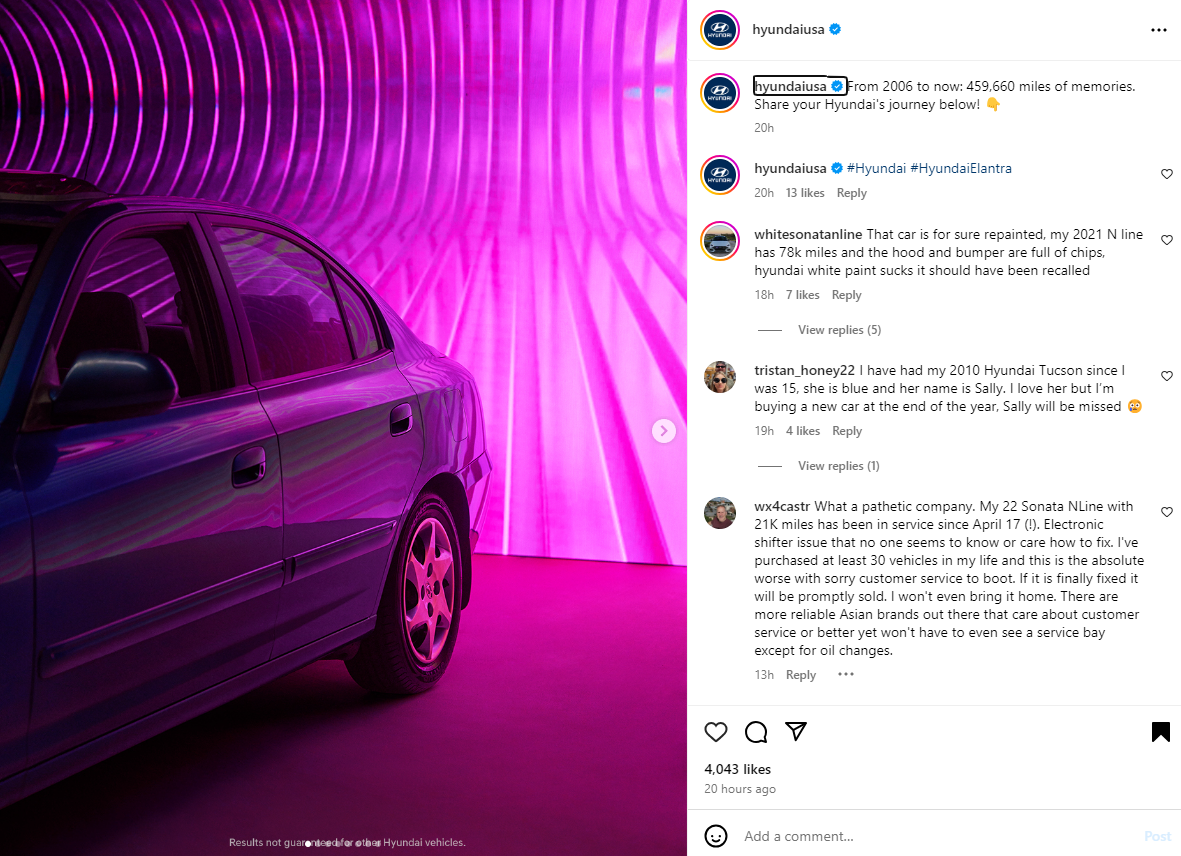1181x856 pixels.
Task: Open the three-dot post options menu
Action: tap(1158, 30)
